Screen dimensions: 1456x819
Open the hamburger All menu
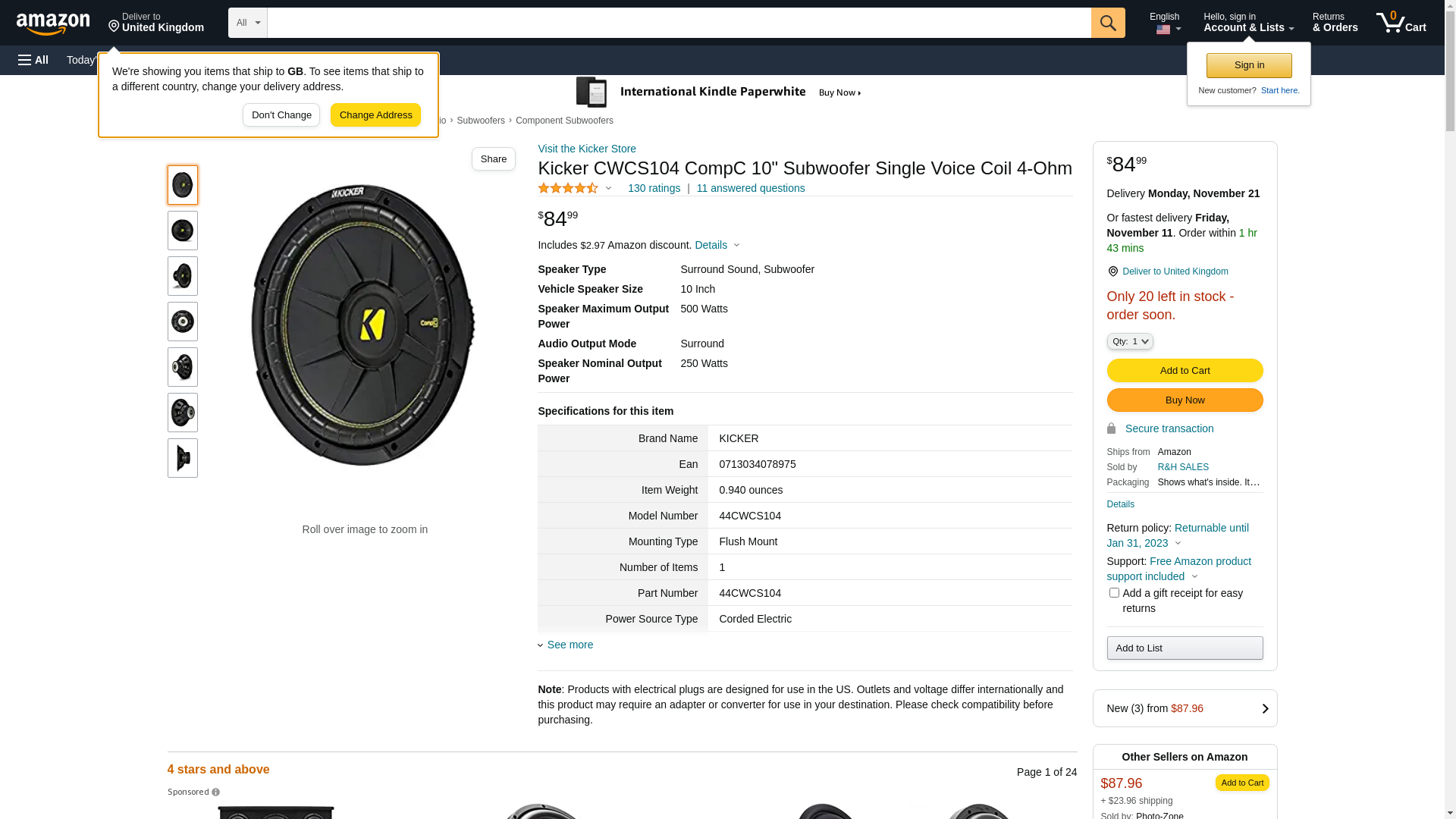point(33,60)
